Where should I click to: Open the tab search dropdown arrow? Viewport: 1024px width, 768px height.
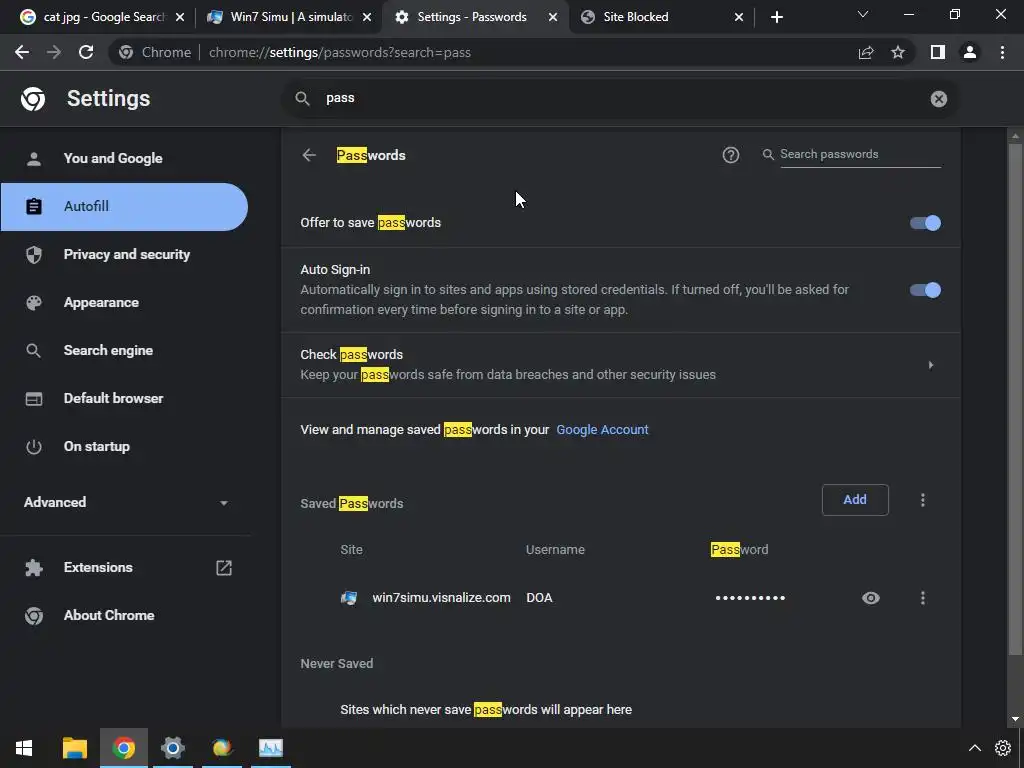(x=863, y=14)
